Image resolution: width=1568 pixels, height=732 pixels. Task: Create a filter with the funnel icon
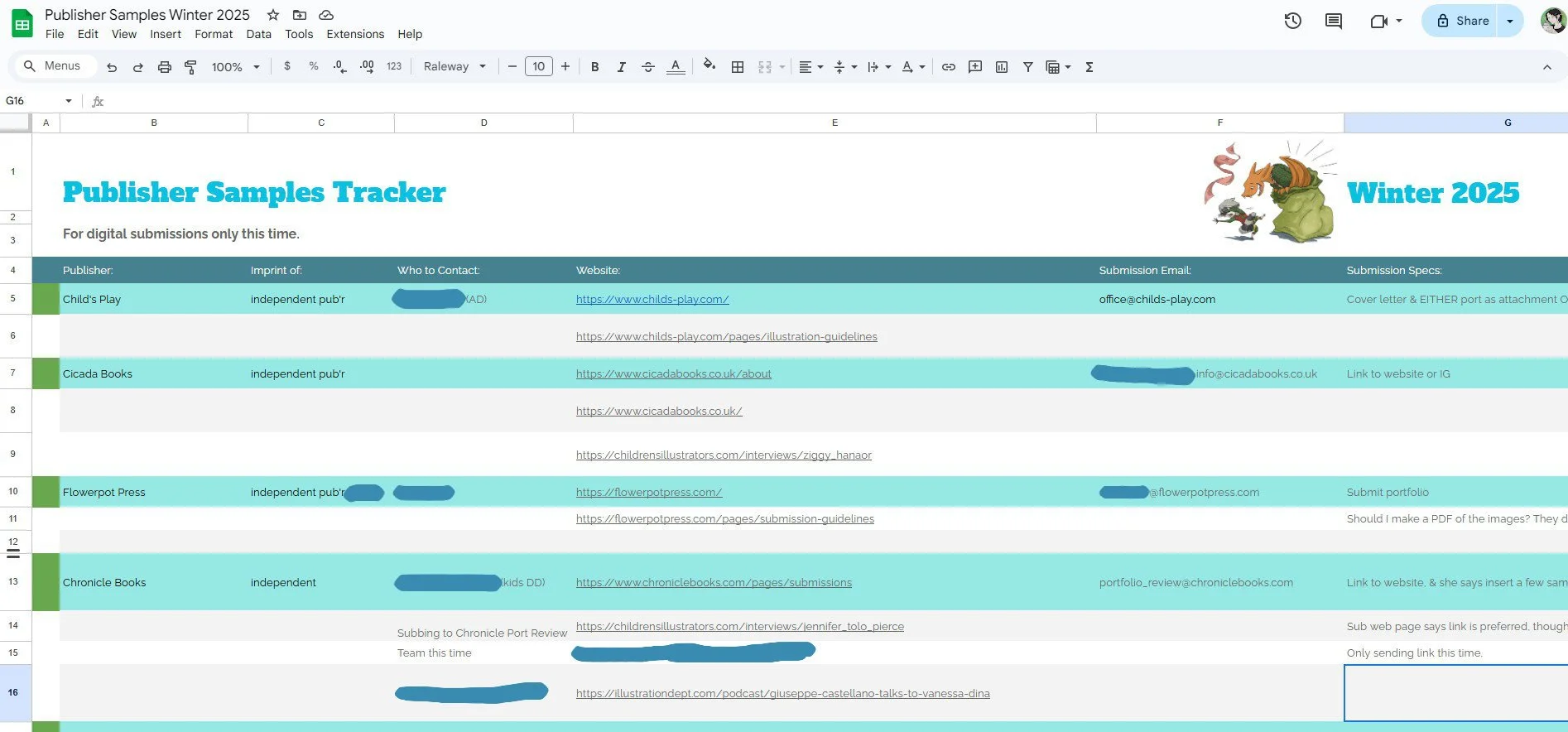click(1027, 67)
